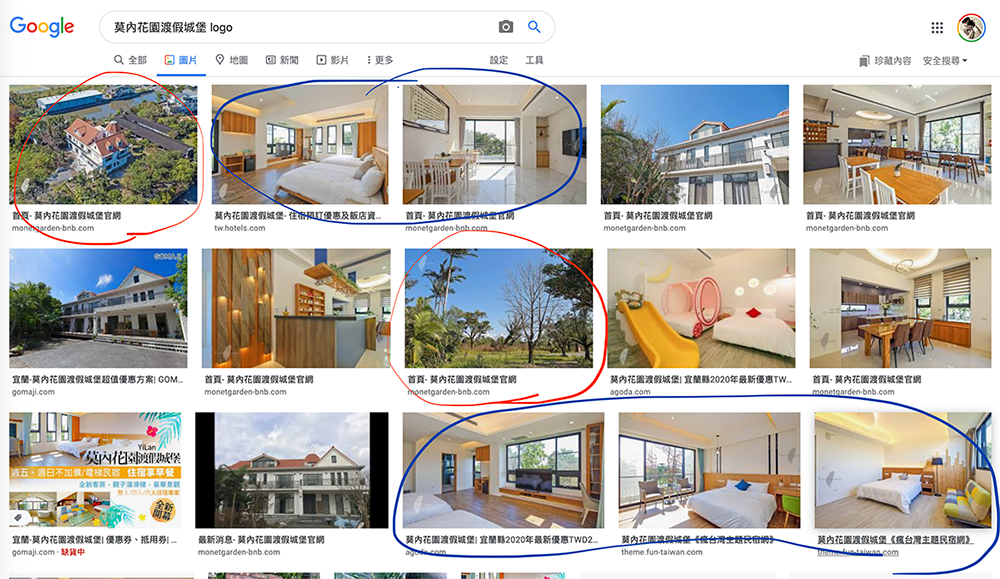1000x579 pixels.
Task: Open the 設定 settings menu
Action: coord(499,60)
